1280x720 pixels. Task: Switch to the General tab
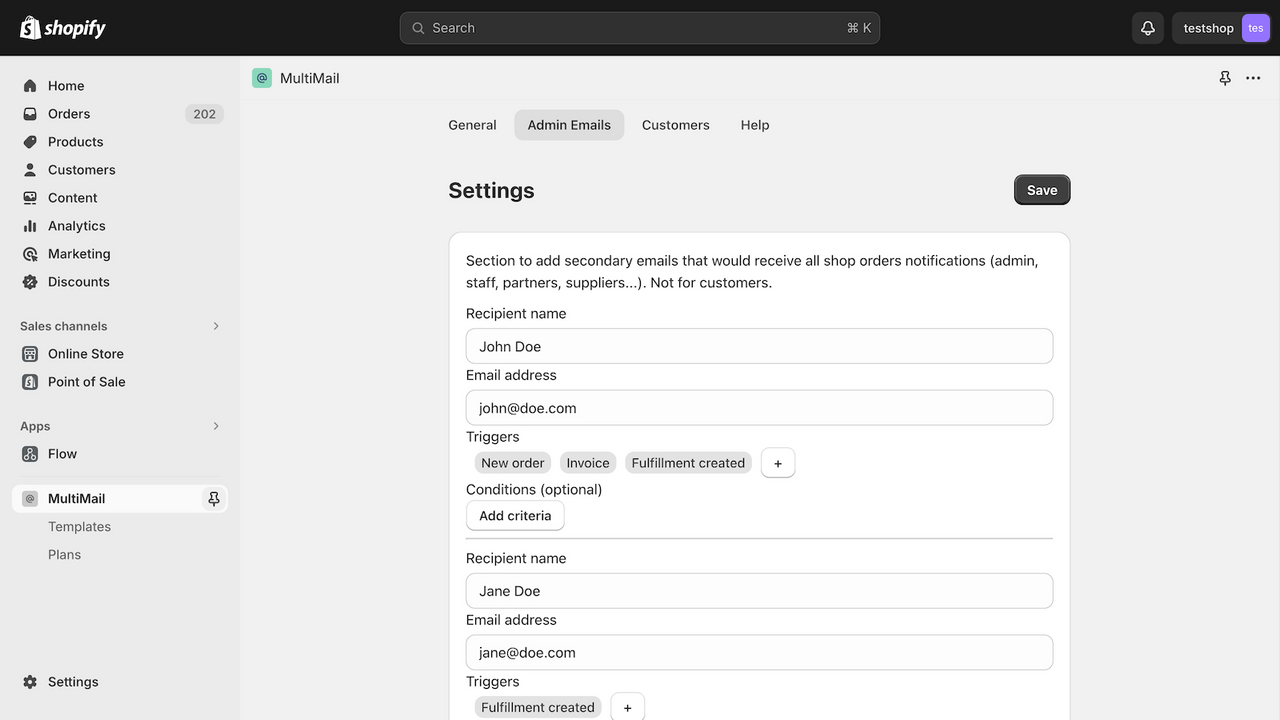coord(472,125)
